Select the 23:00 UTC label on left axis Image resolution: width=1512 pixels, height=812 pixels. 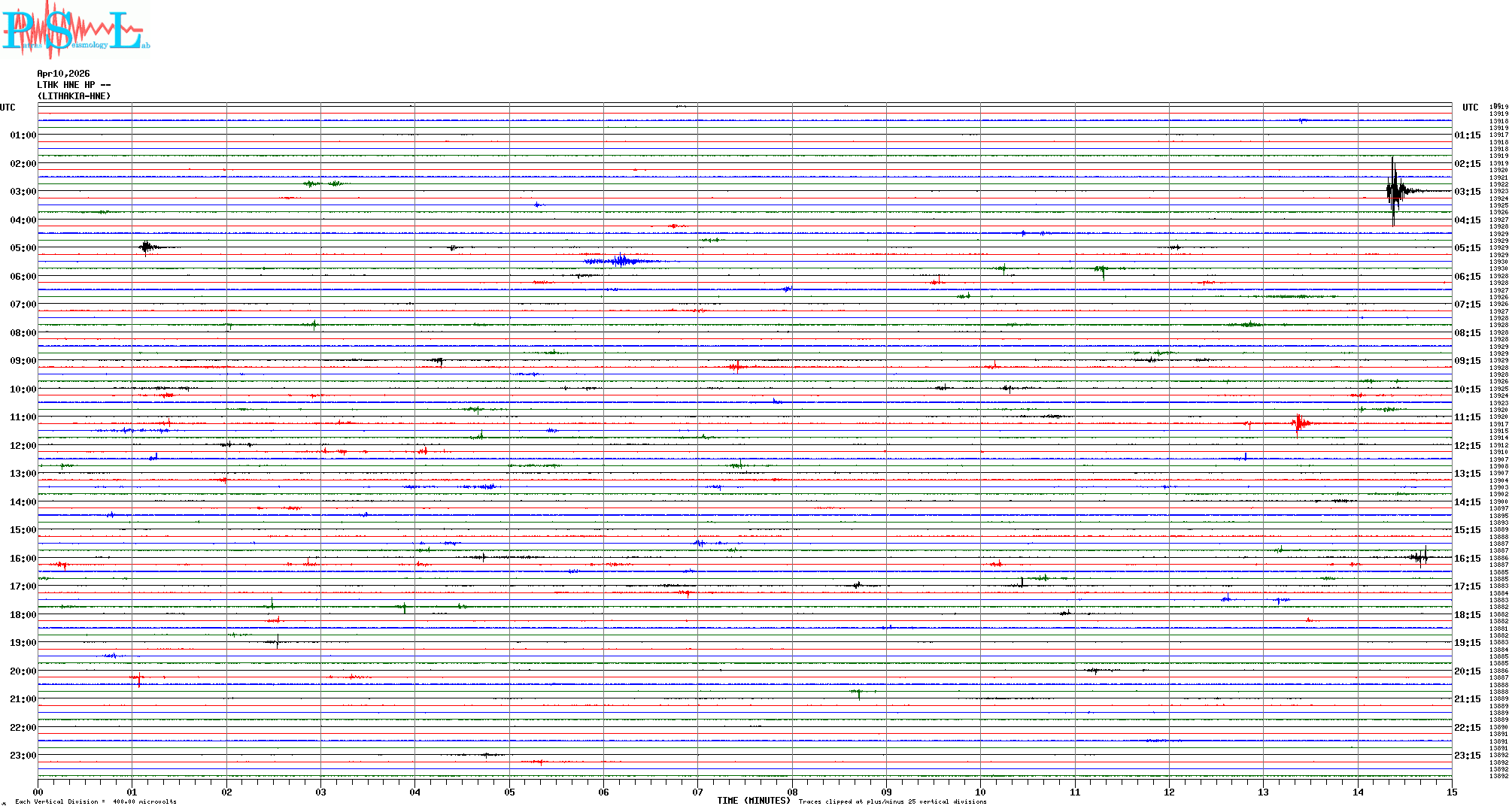23,756
